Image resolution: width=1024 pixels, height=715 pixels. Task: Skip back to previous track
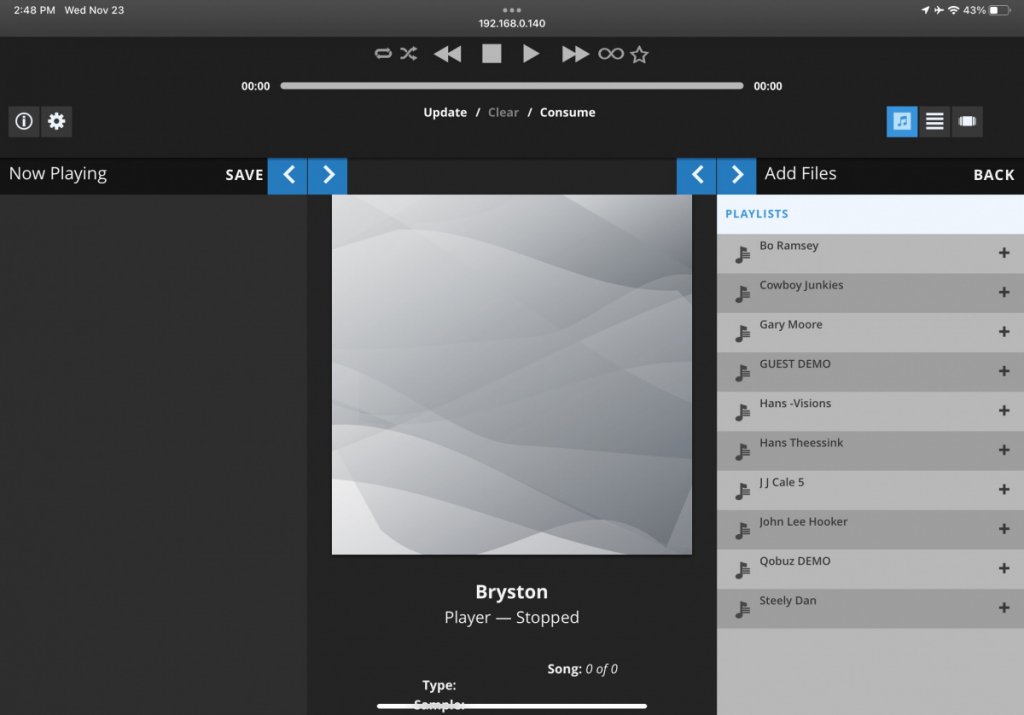pos(447,54)
